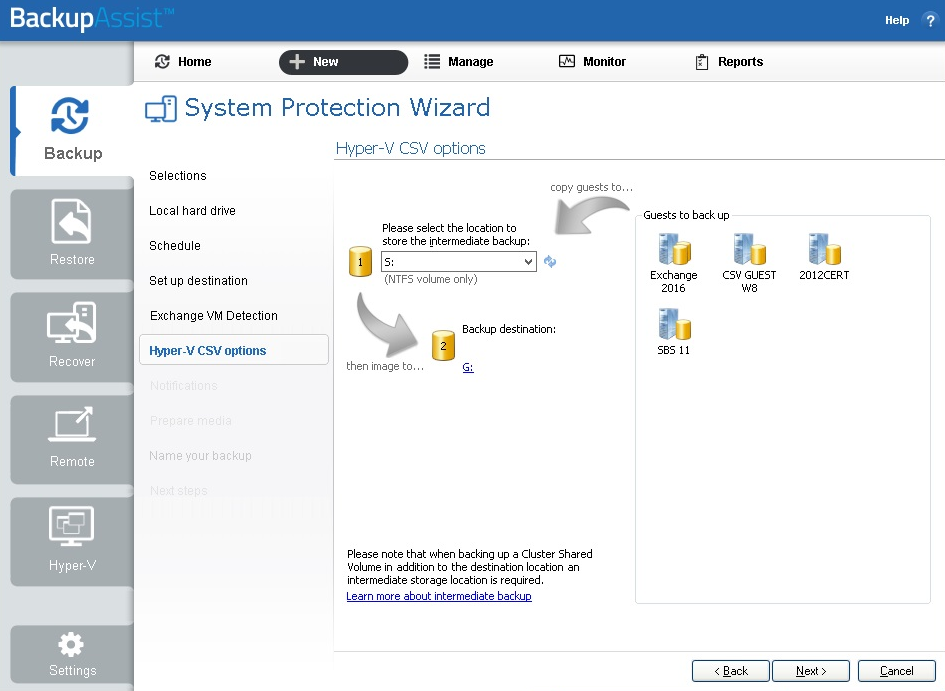945x691 pixels.
Task: Open the Hyper-V sidebar section
Action: 72,541
